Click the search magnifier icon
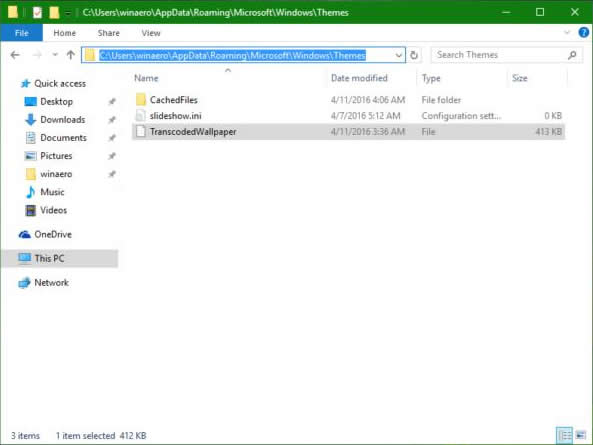This screenshot has height=445, width=593. coord(572,55)
